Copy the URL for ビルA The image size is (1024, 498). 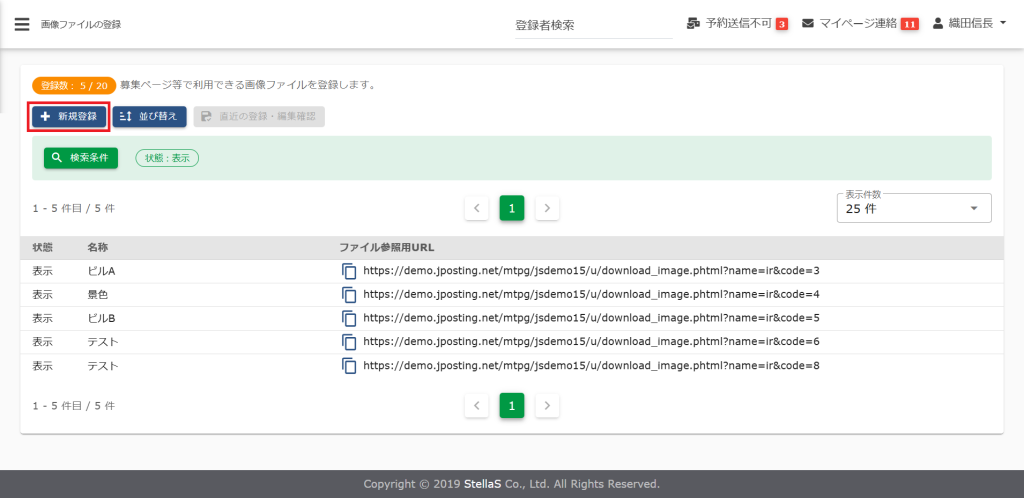[349, 271]
